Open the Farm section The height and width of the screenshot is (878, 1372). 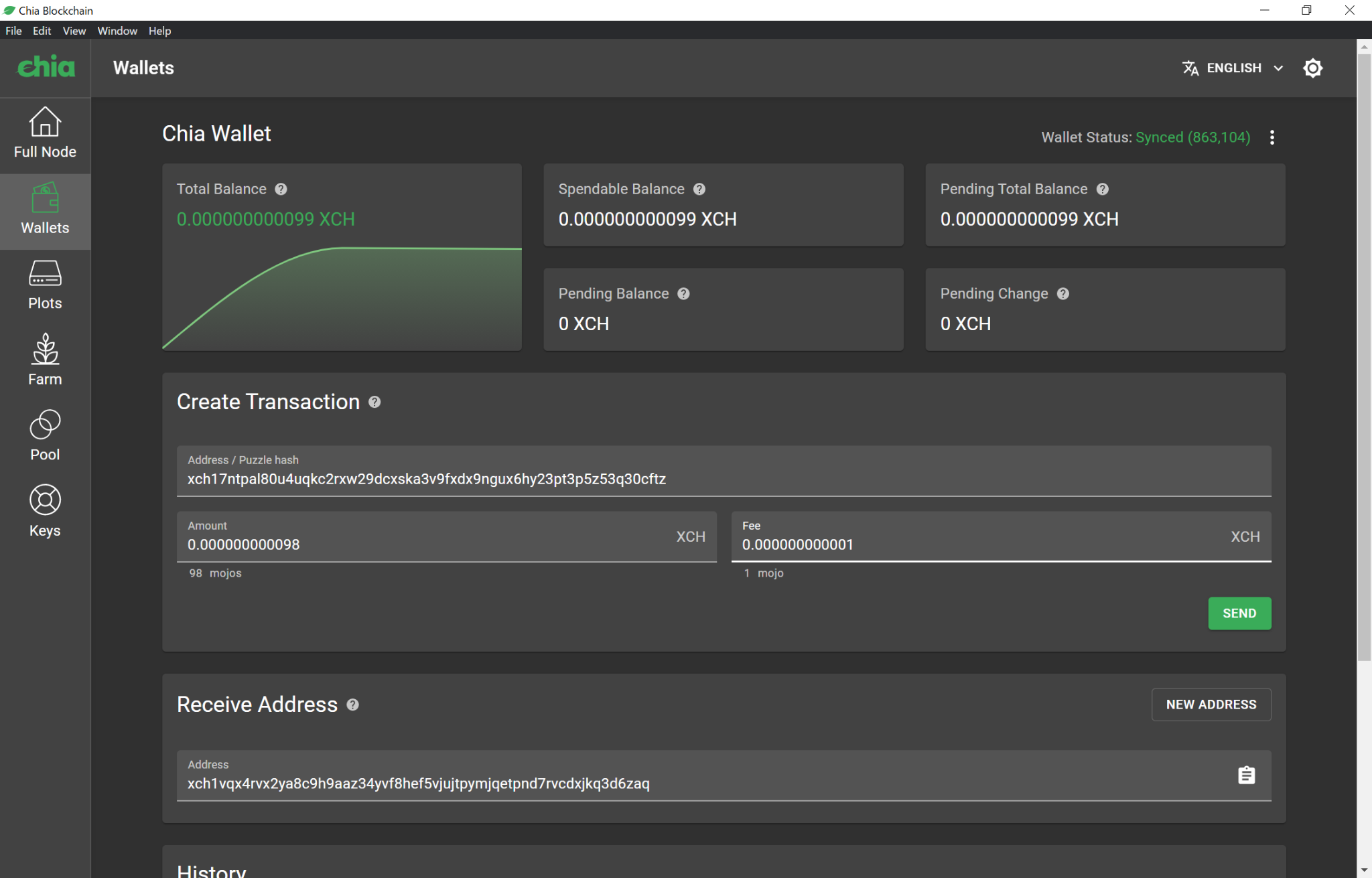[45, 361]
